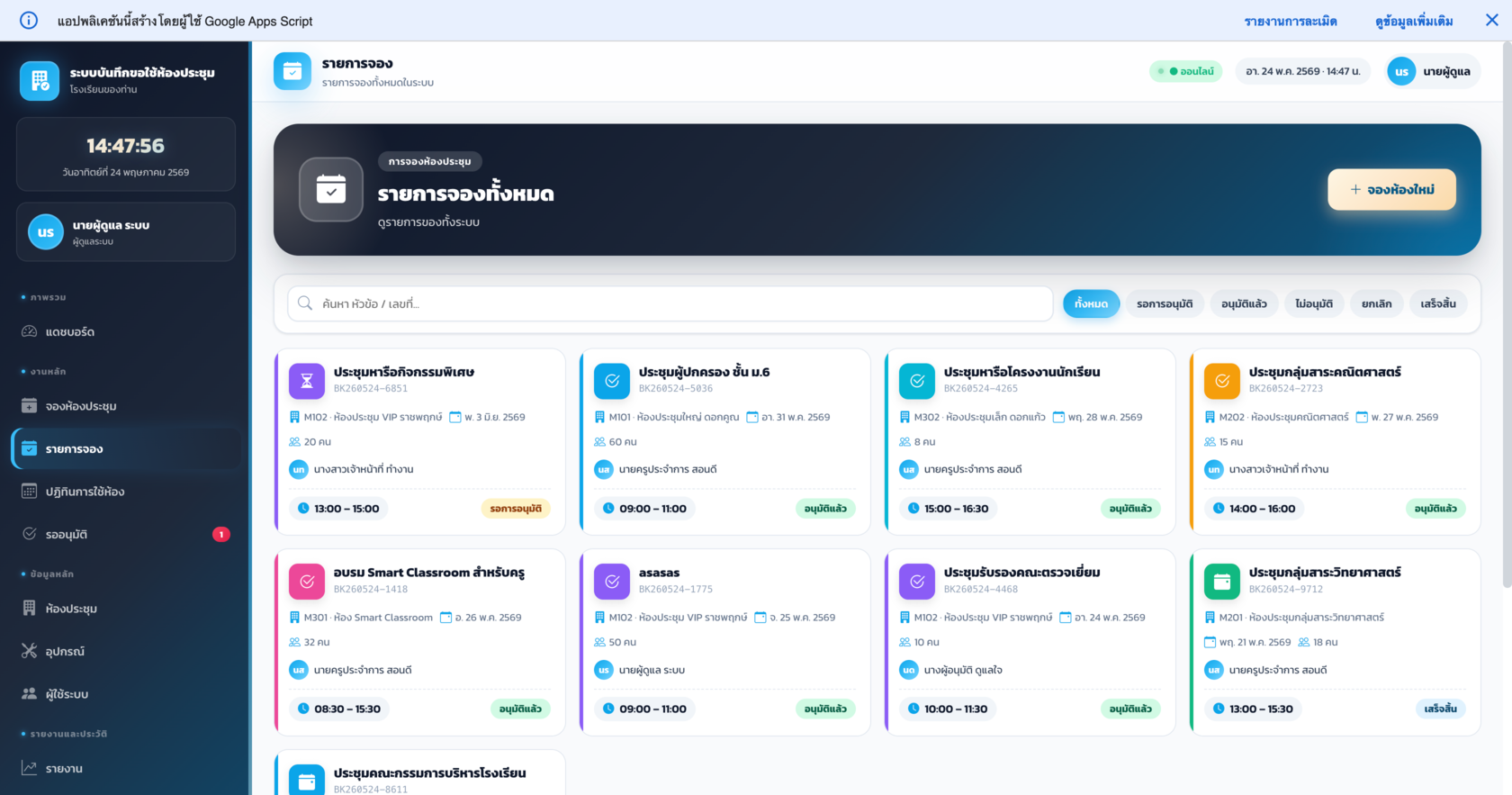The width and height of the screenshot is (1512, 795).
Task: Click the search magnifier icon
Action: [x=305, y=303]
